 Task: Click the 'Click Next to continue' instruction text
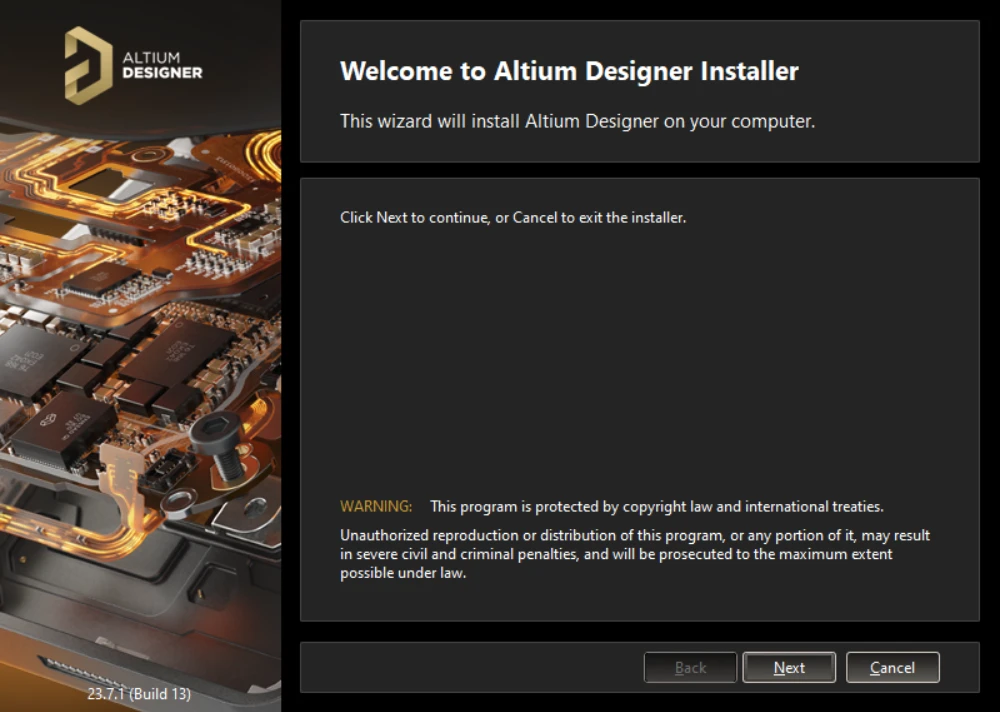(512, 217)
